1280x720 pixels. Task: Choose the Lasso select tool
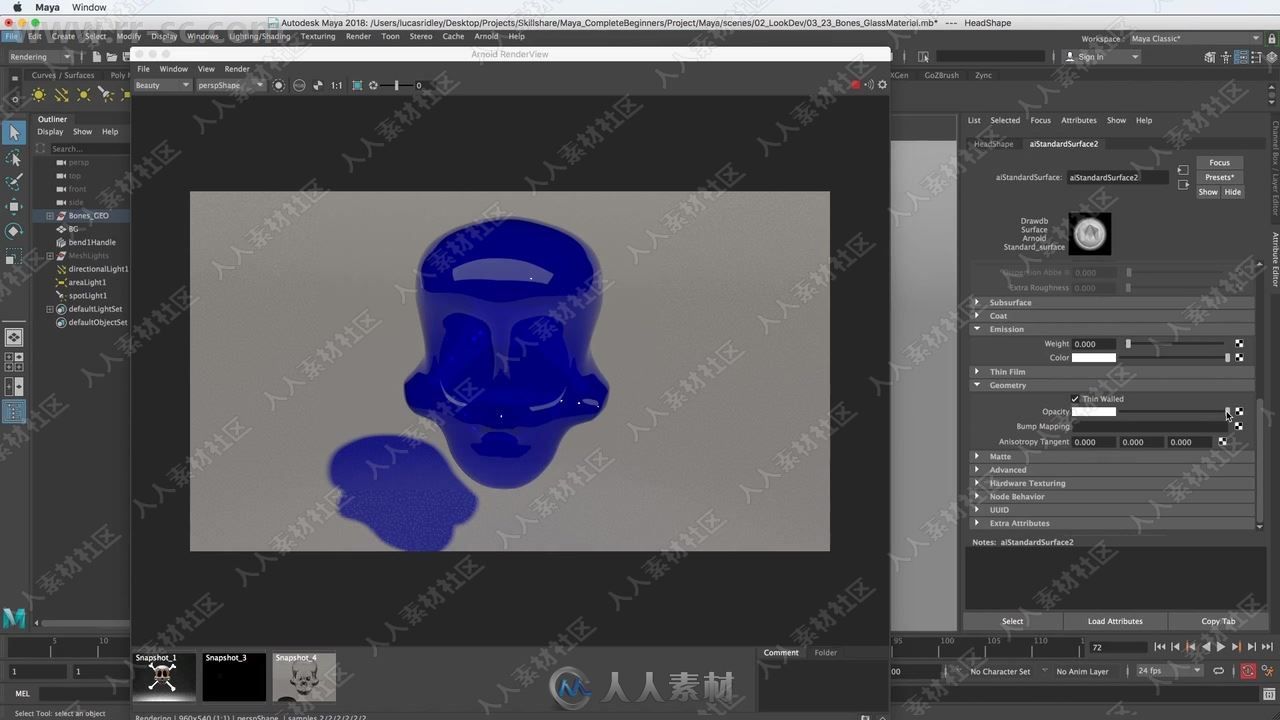click(14, 159)
